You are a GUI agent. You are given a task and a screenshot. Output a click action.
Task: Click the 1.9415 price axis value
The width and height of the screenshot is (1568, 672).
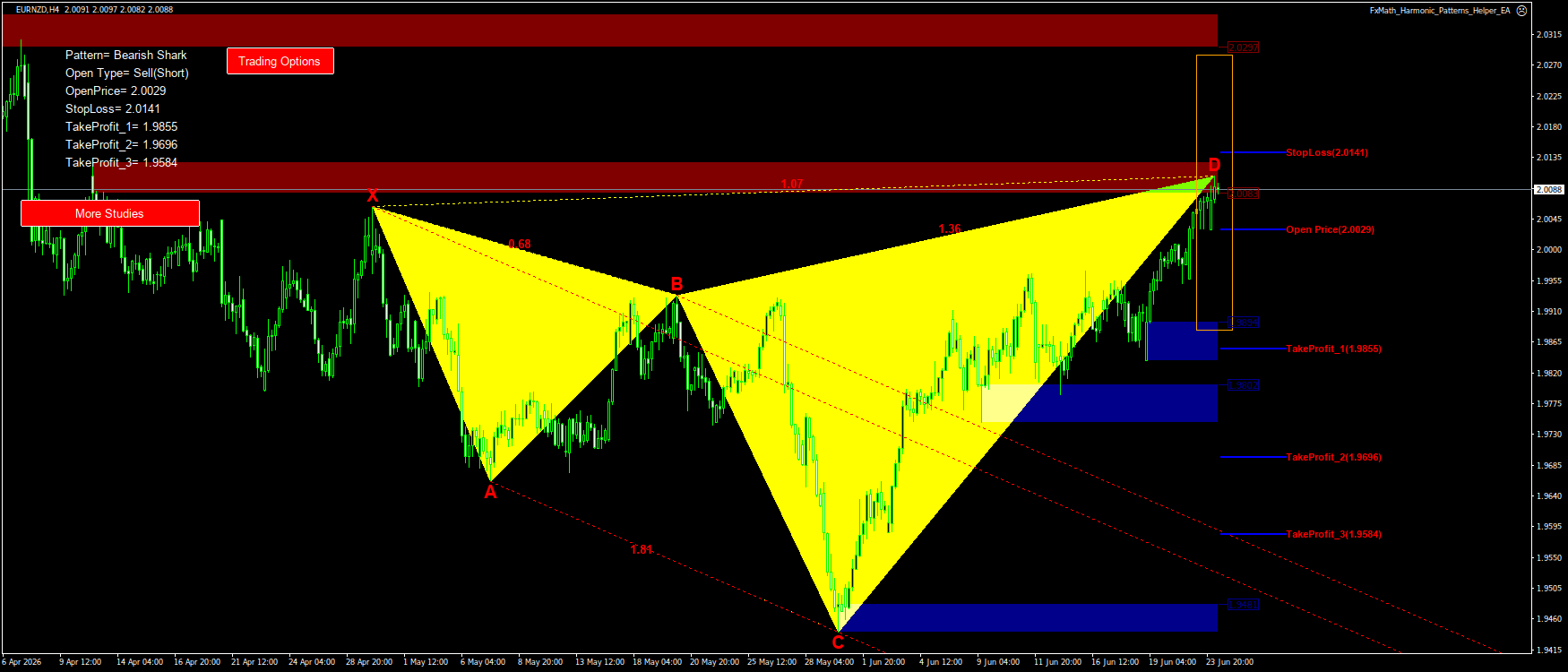tap(1549, 650)
